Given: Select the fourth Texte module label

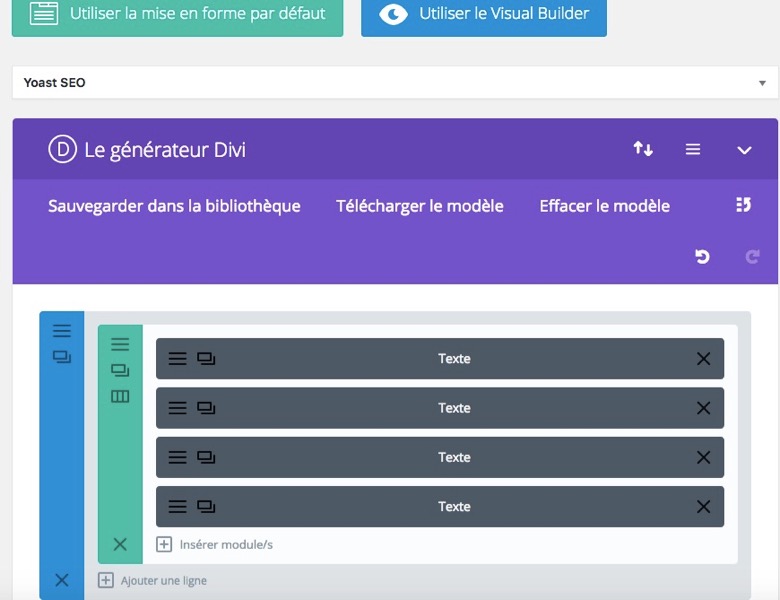Looking at the screenshot, I should tap(454, 506).
